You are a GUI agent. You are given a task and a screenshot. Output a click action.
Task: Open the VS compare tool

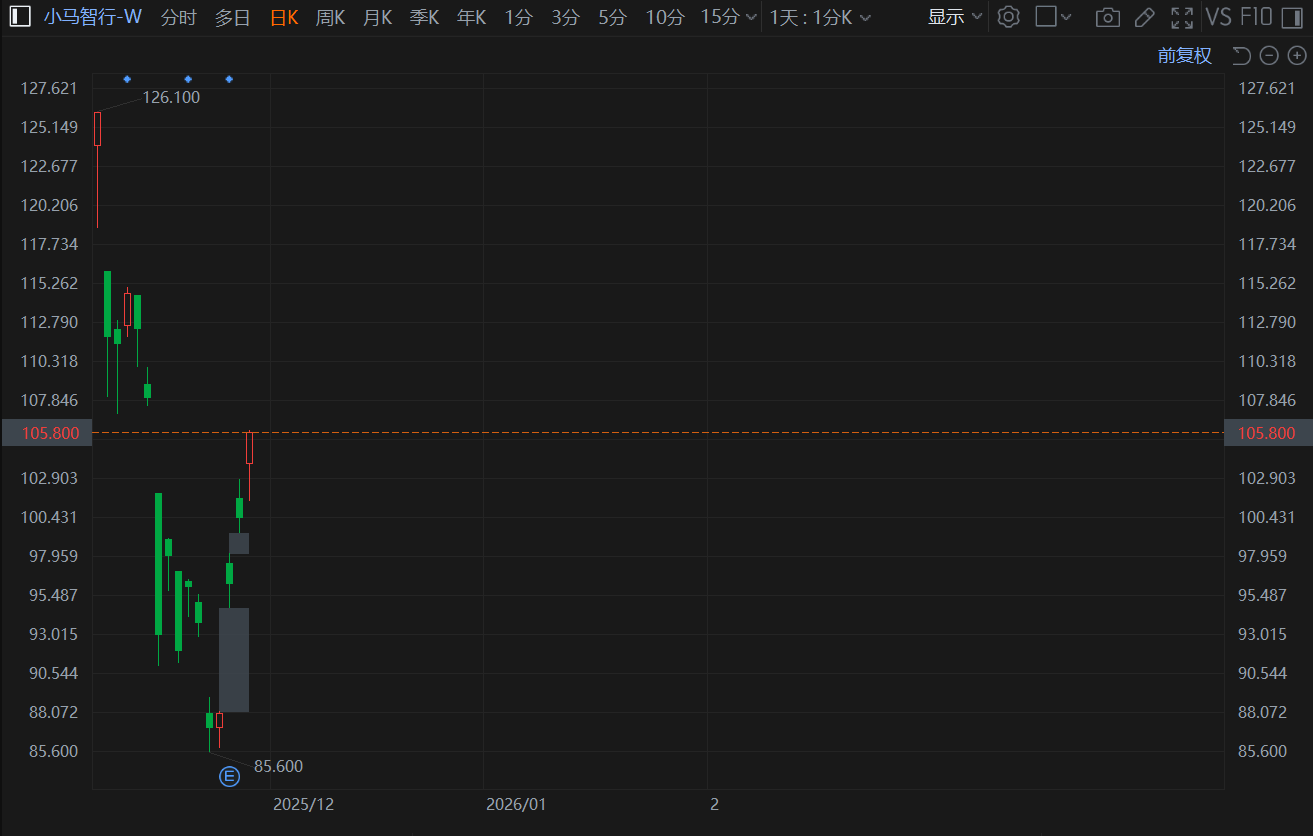tap(1218, 17)
